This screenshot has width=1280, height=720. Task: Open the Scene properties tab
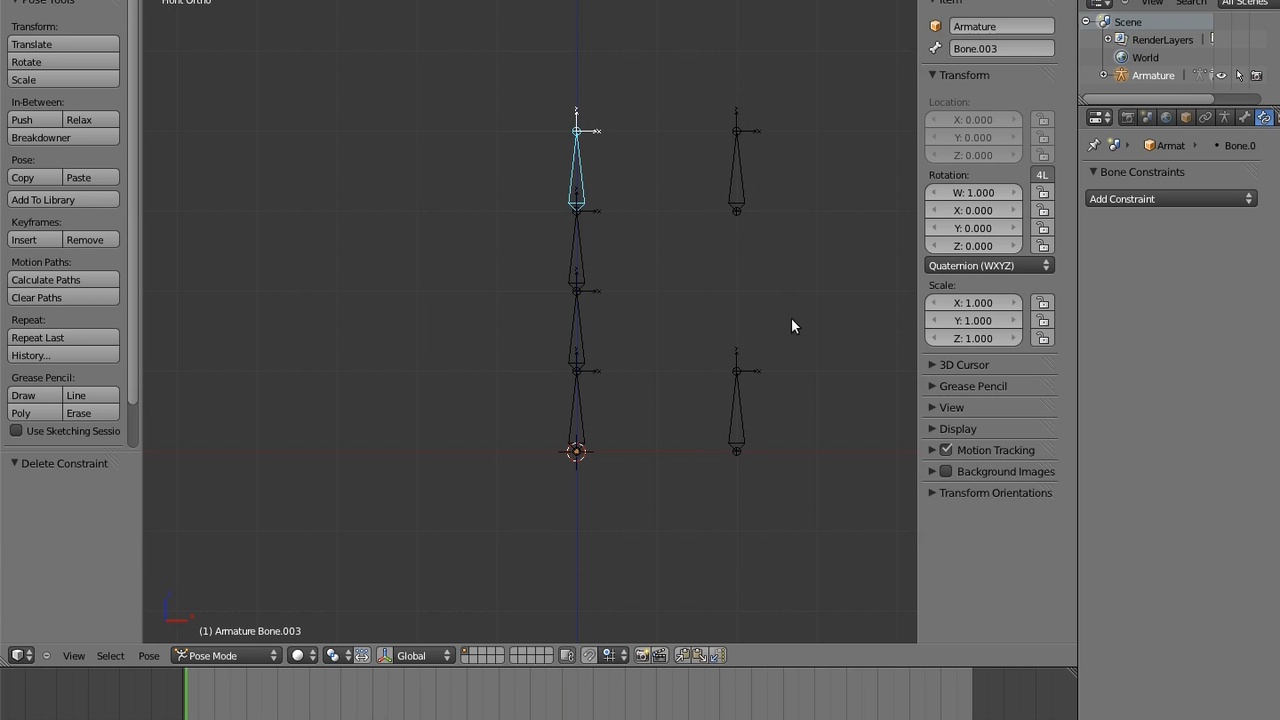[1147, 117]
